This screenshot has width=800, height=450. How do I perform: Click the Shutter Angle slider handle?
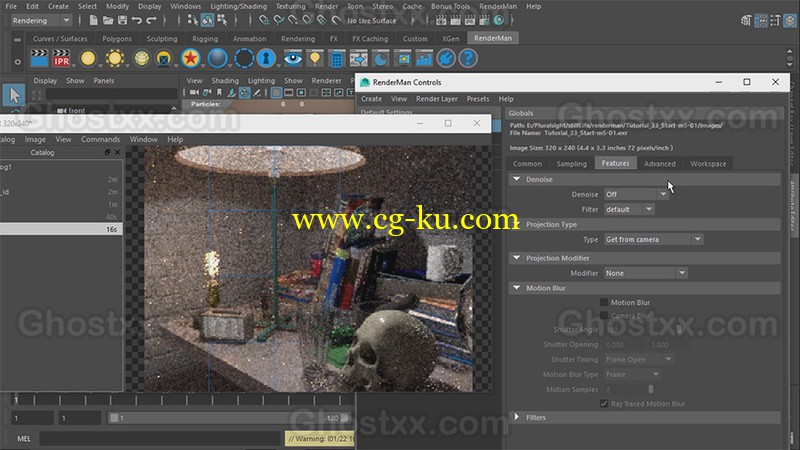(679, 330)
